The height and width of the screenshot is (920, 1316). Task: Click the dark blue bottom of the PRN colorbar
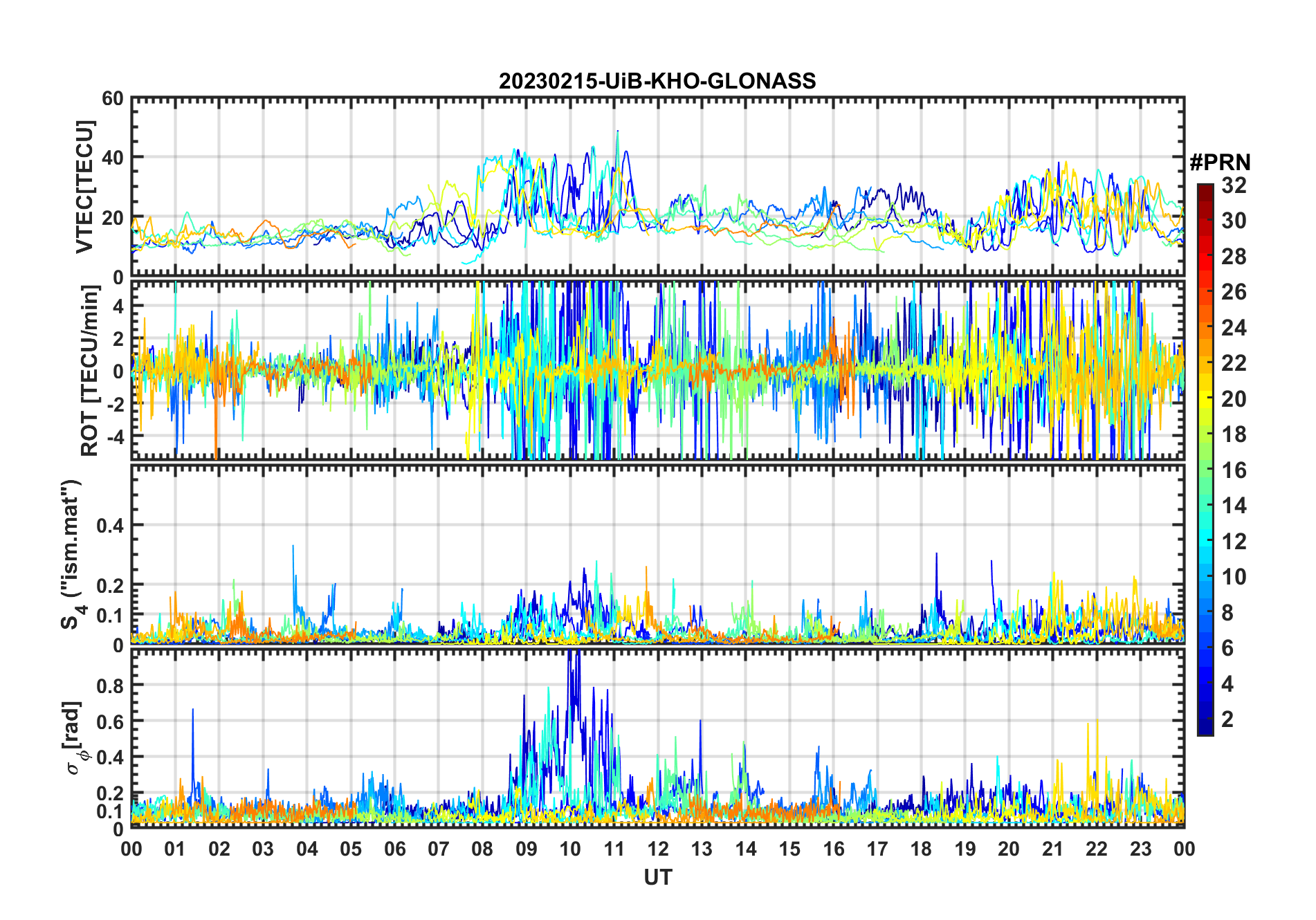pos(1205,728)
